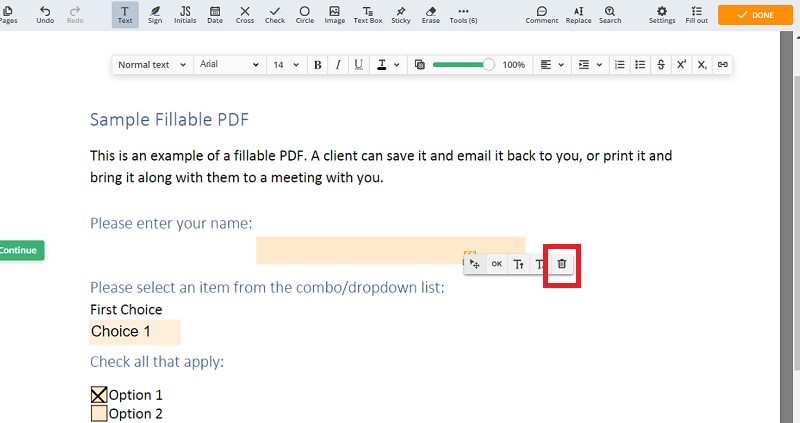Adjust the green opacity slider
This screenshot has width=800, height=423.
click(464, 65)
